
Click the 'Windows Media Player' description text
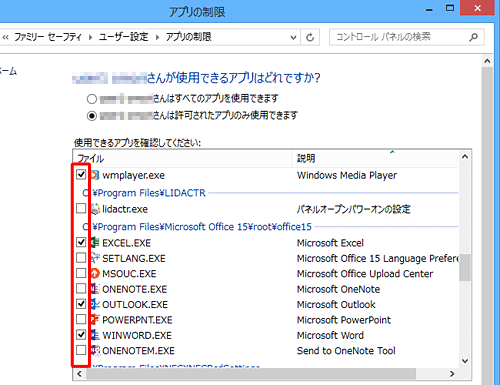(x=347, y=175)
